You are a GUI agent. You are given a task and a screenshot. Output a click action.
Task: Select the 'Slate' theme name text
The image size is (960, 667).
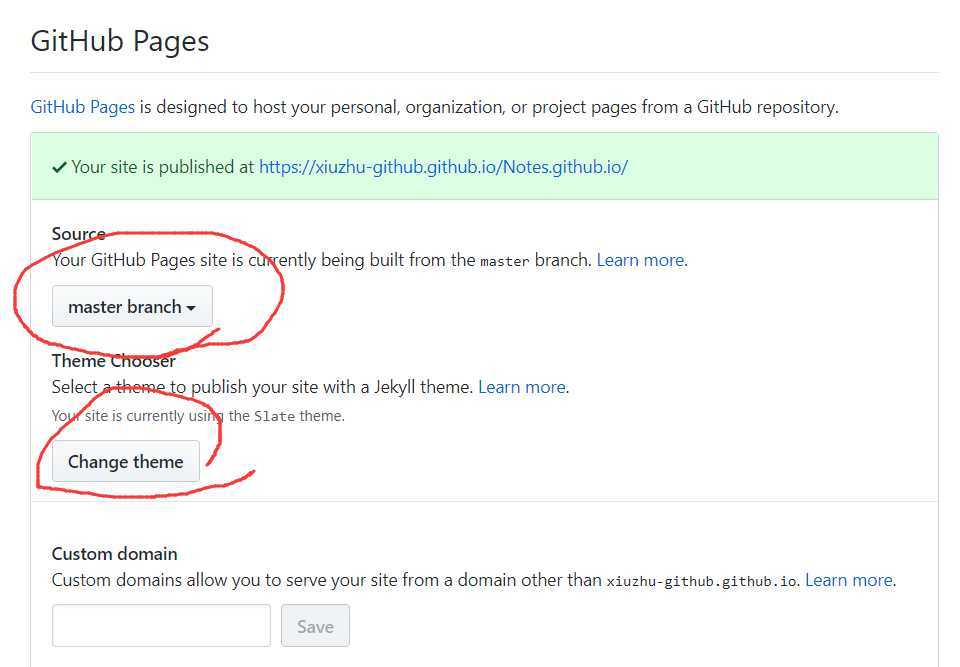pos(274,416)
